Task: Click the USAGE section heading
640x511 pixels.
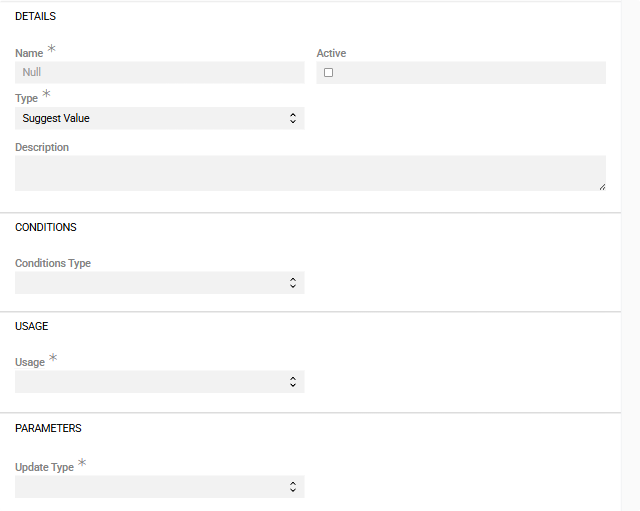Action: point(32,326)
